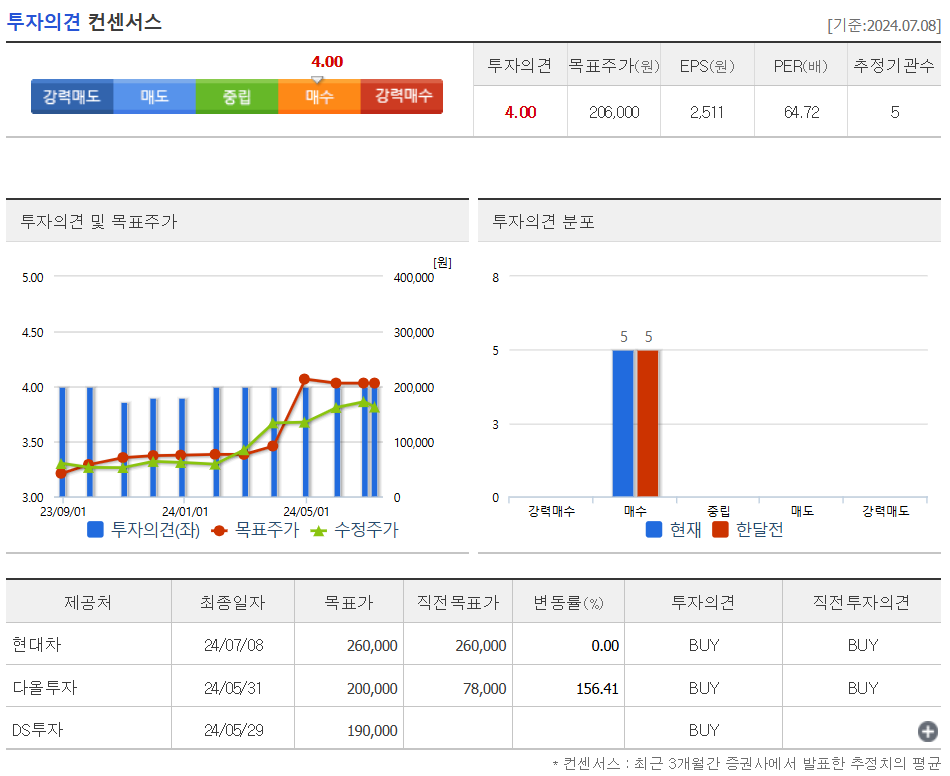Select the 현대차 provider row name

[x=37, y=645]
